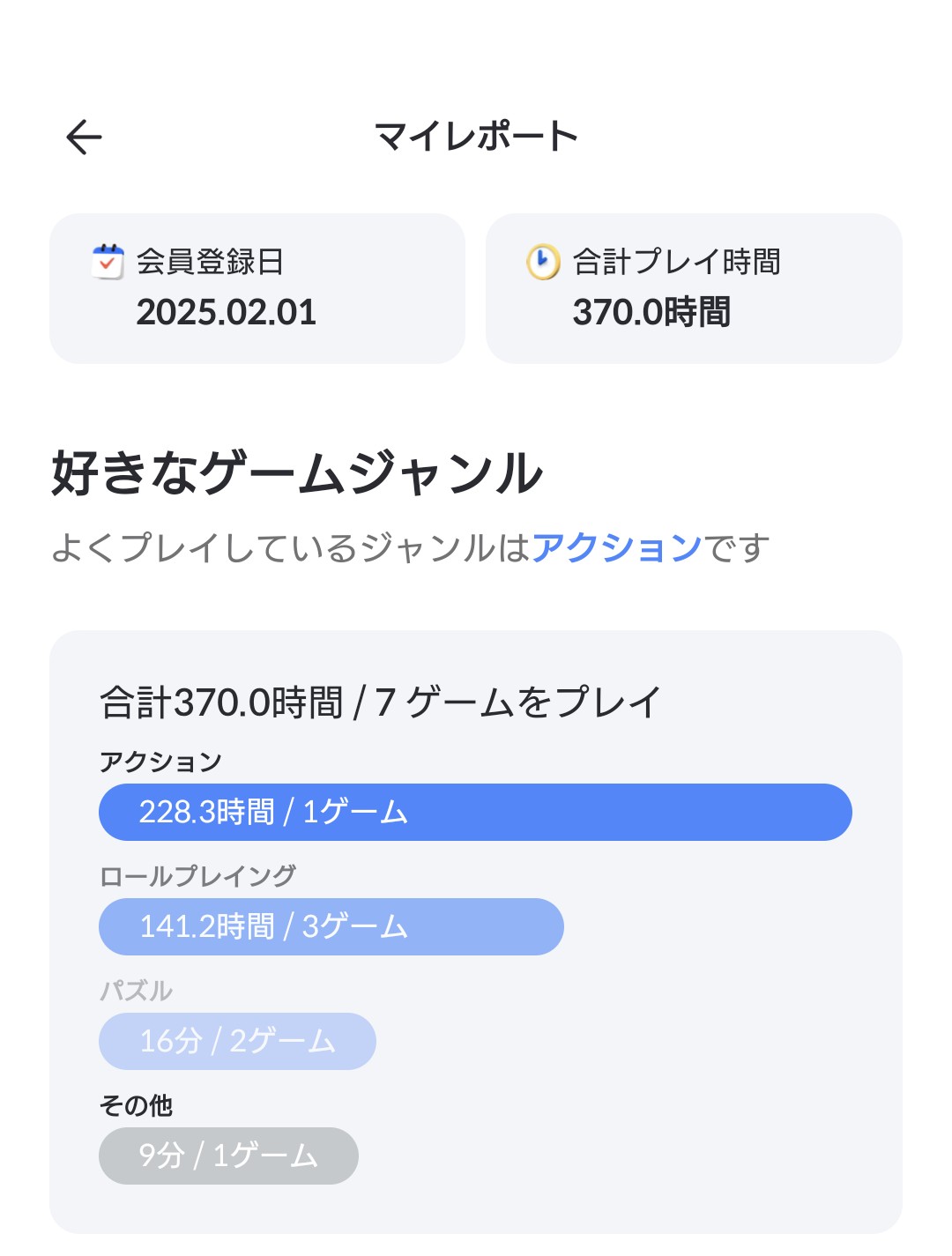Screen dimensions: 952x1256
Task: Click the アクション genre label
Action: pyautogui.click(x=160, y=762)
